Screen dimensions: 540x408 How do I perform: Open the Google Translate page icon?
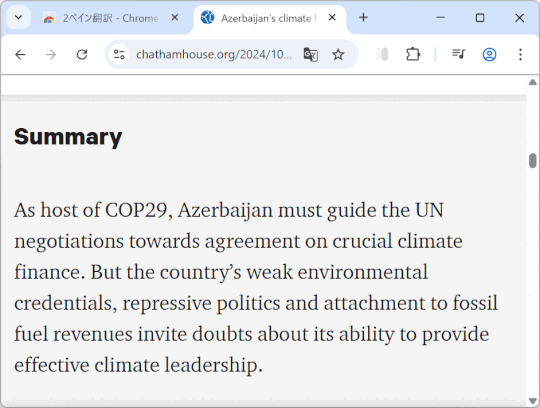pyautogui.click(x=311, y=54)
